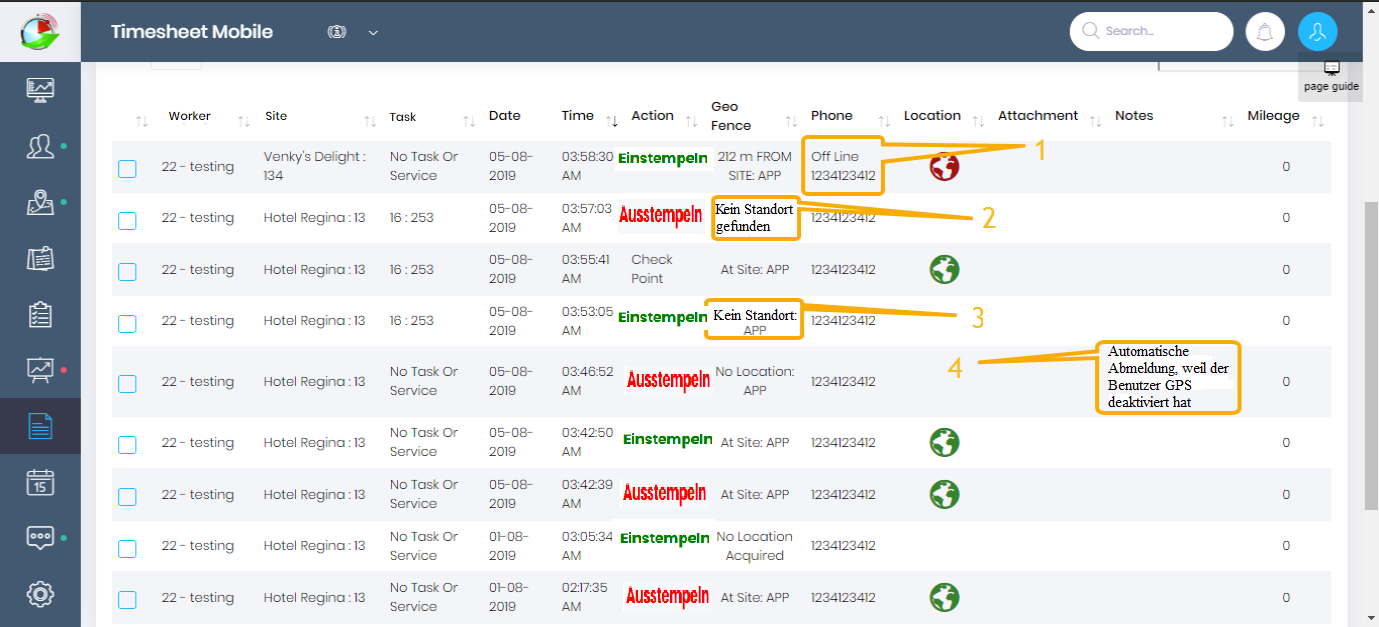Tick the checkbox for the 03:42:50 AM row

click(x=127, y=444)
